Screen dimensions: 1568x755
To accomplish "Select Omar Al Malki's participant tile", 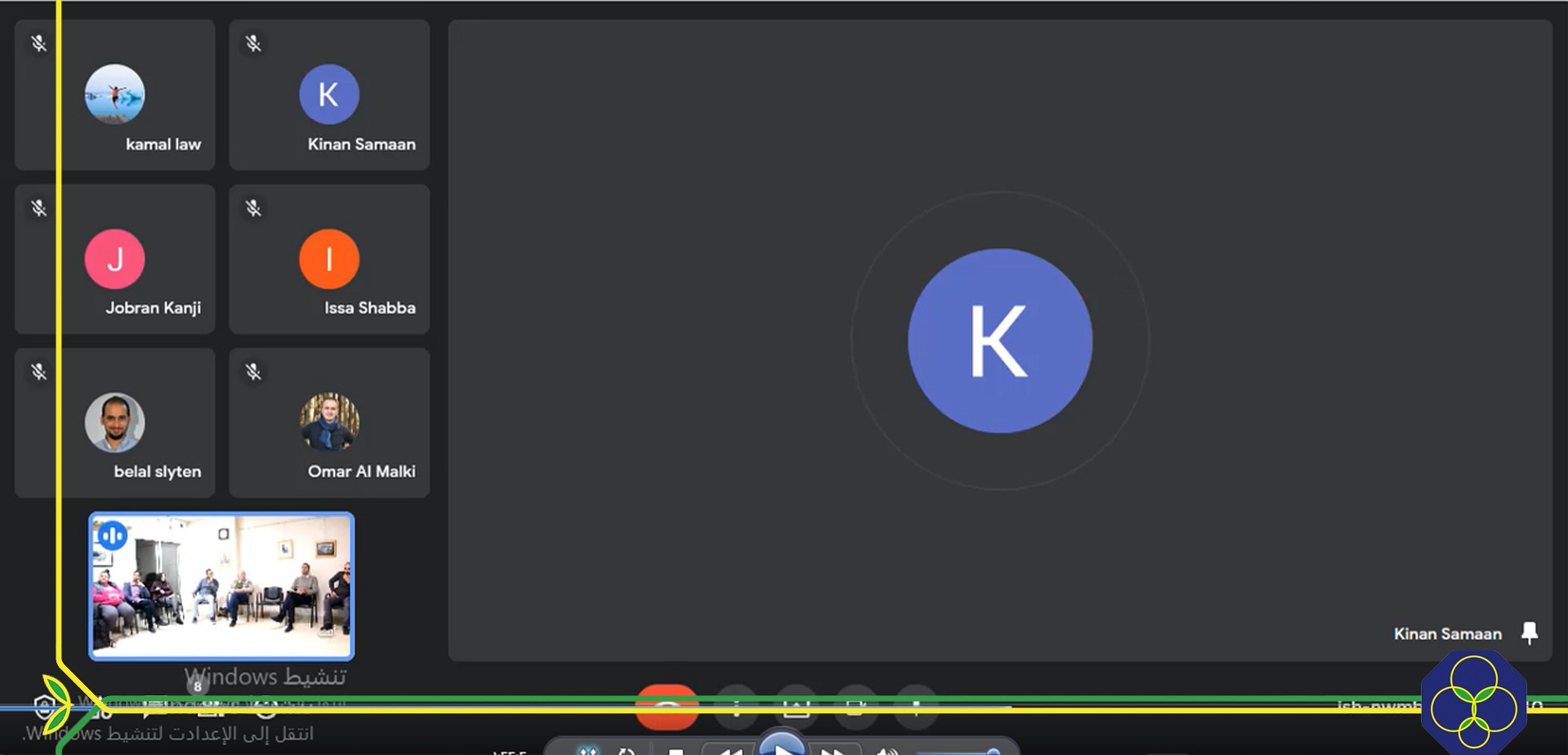I will 329,423.
